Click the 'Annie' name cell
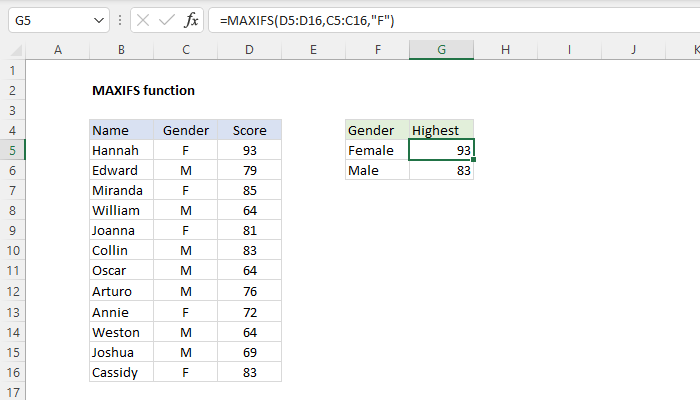The height and width of the screenshot is (400, 700). point(121,312)
